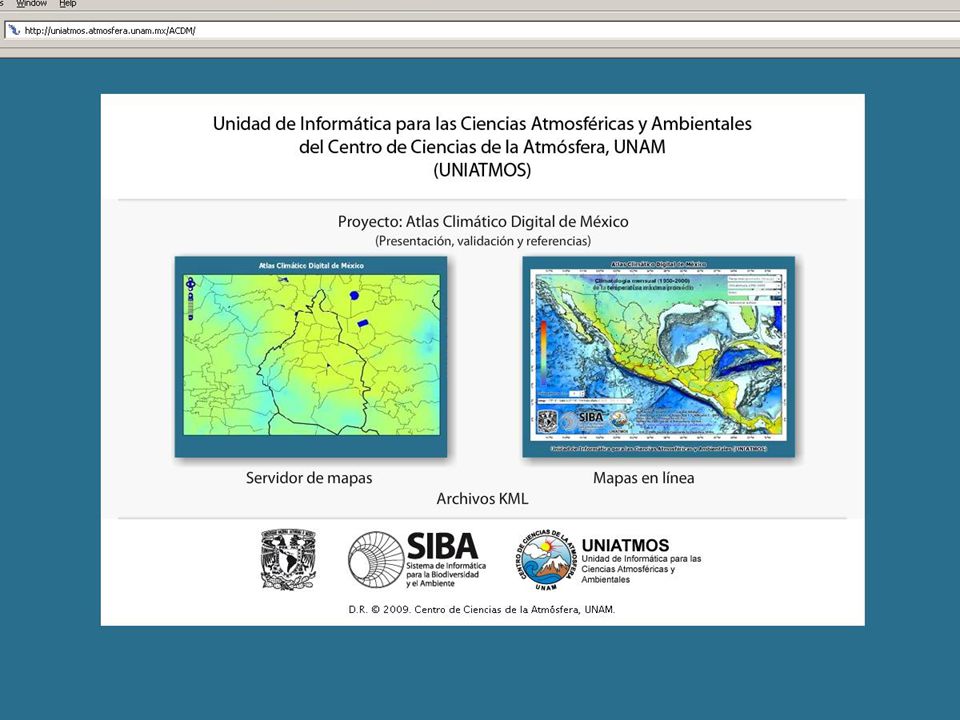
Task: Open the Mapas en línea map thumbnail
Action: point(659,357)
